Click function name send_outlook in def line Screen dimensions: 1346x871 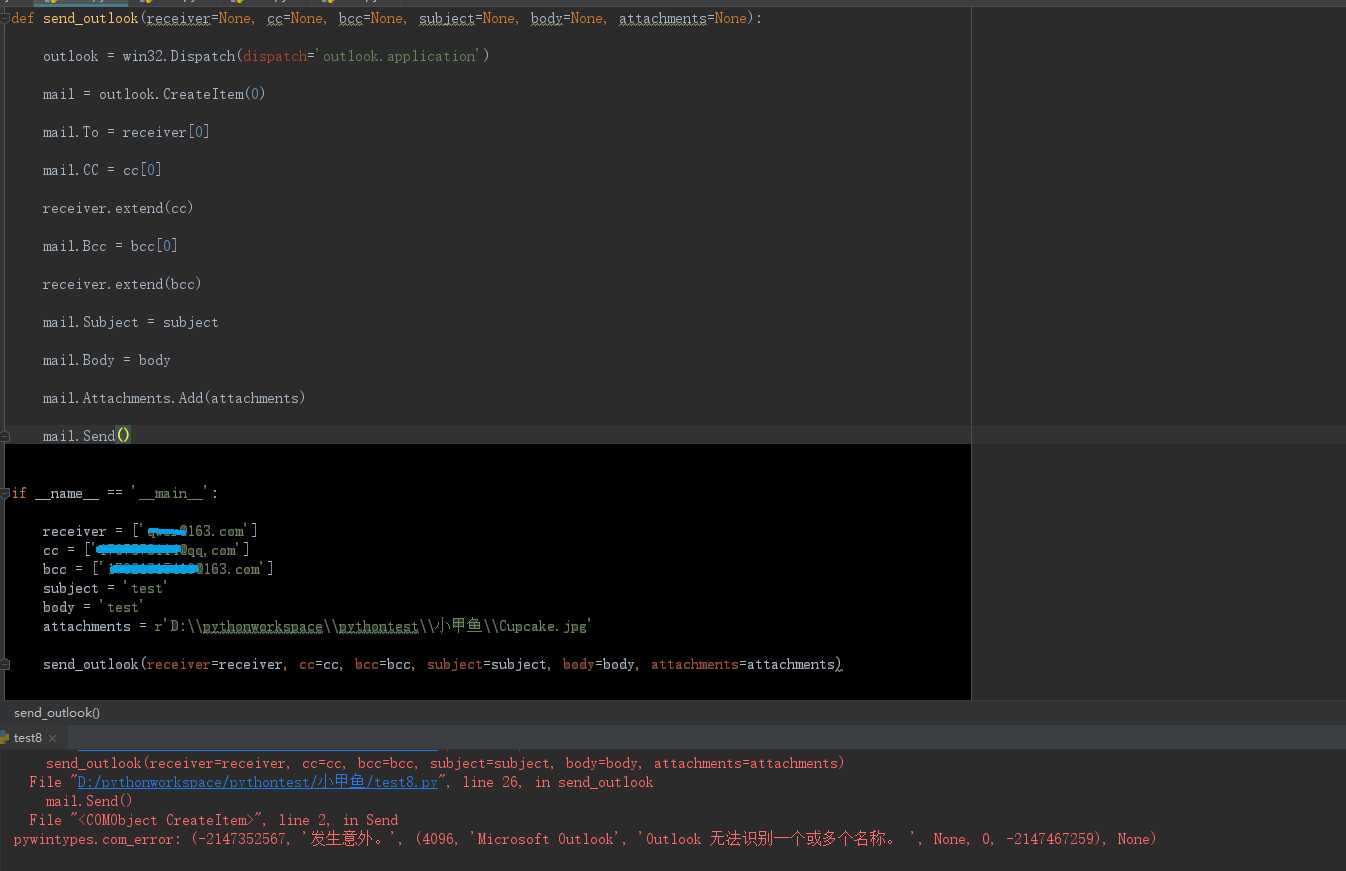point(90,19)
